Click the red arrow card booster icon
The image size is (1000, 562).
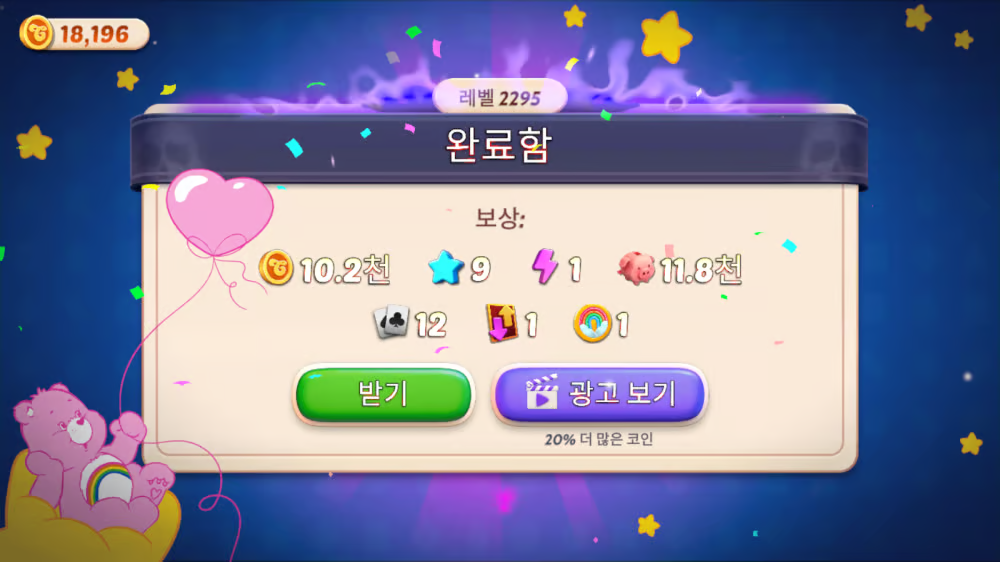click(x=502, y=323)
